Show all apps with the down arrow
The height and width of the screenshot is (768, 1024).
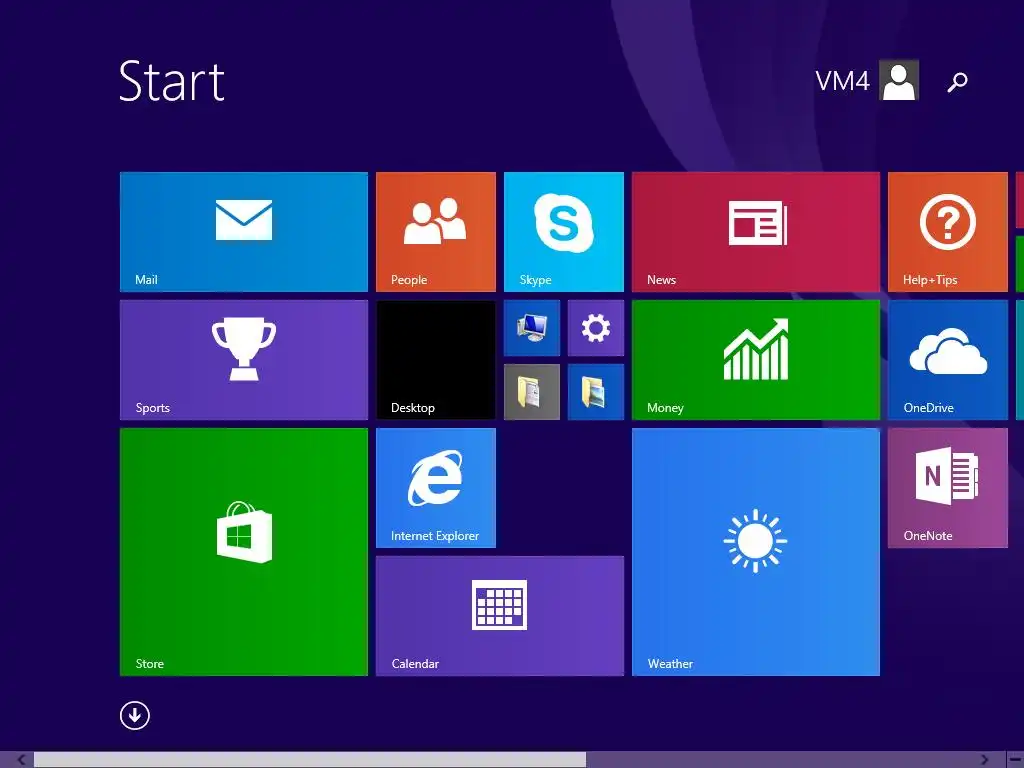tap(135, 715)
